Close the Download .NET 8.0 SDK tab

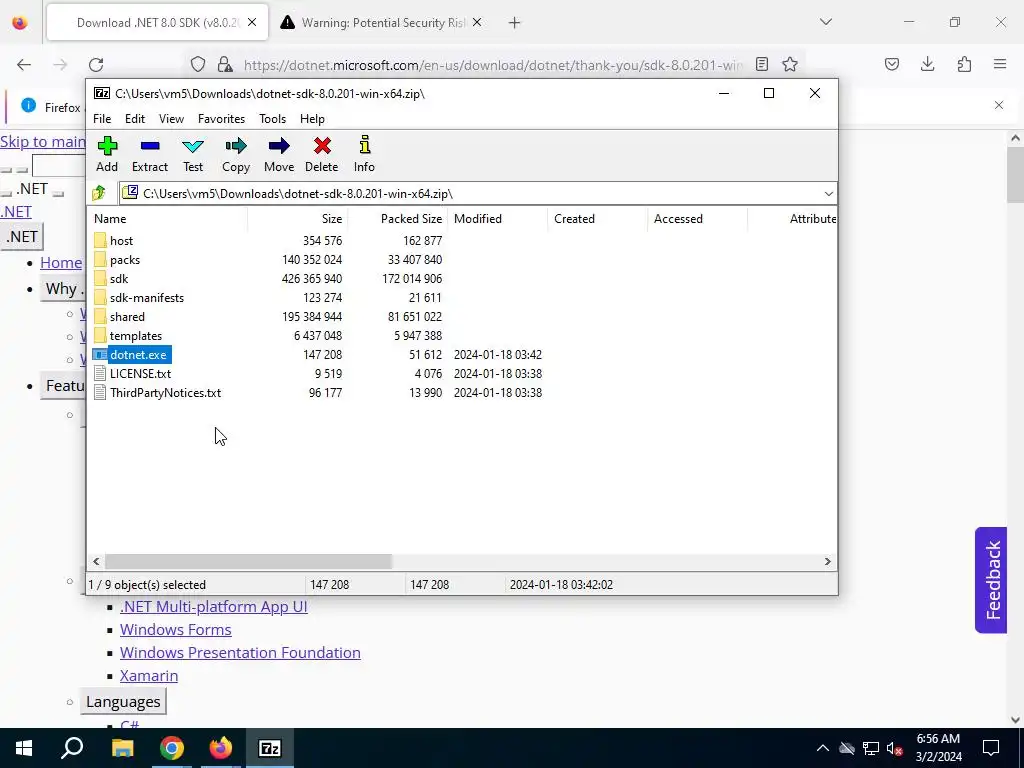252,23
